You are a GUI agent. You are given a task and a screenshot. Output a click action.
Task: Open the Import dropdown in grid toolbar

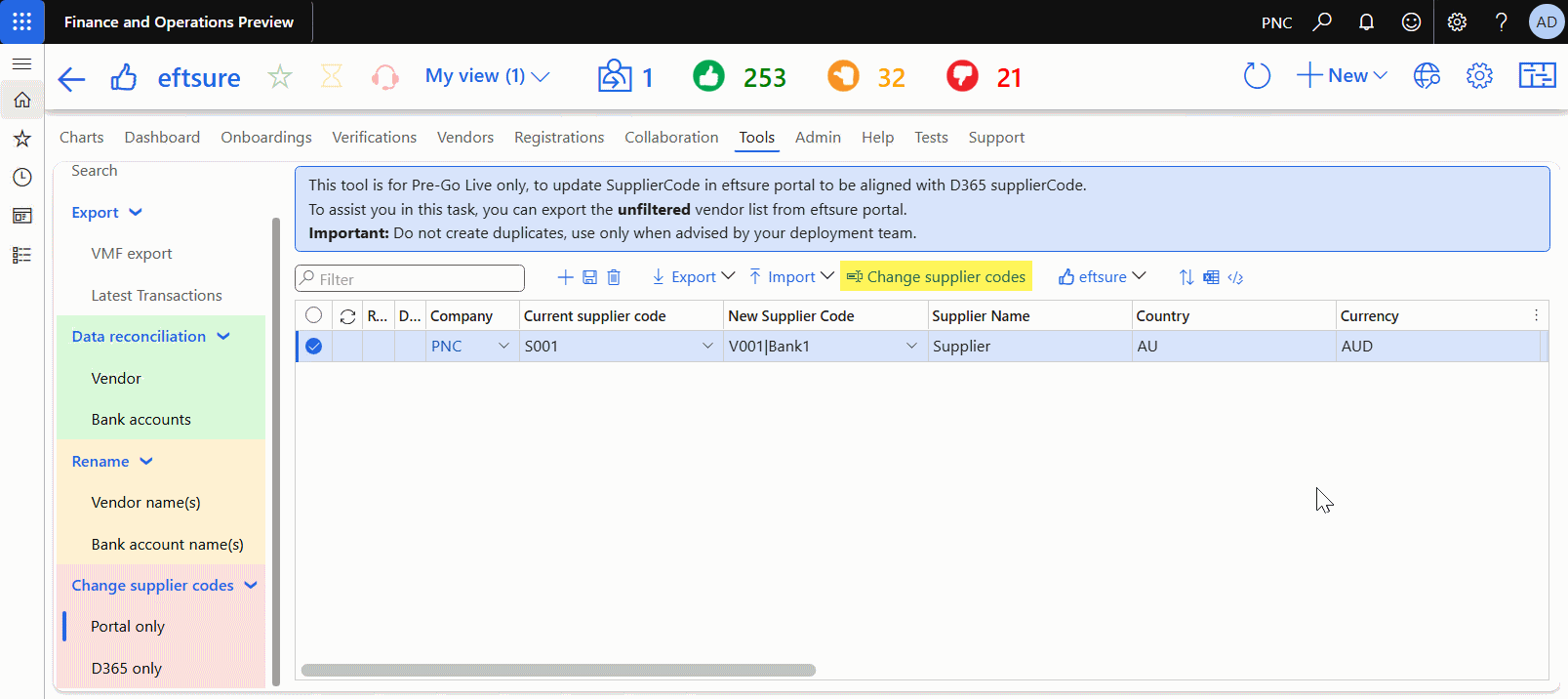(x=791, y=277)
